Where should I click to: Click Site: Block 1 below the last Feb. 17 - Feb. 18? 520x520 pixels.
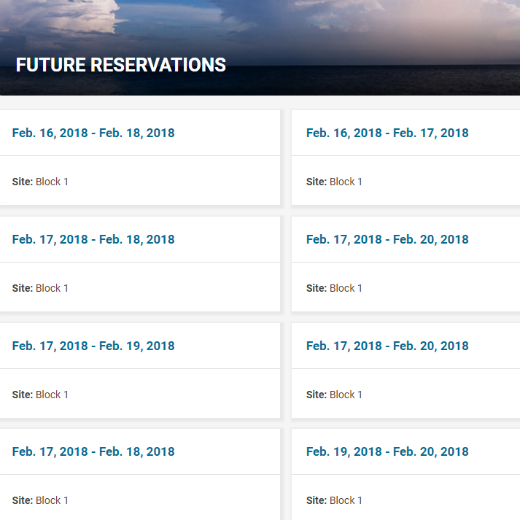click(x=40, y=500)
